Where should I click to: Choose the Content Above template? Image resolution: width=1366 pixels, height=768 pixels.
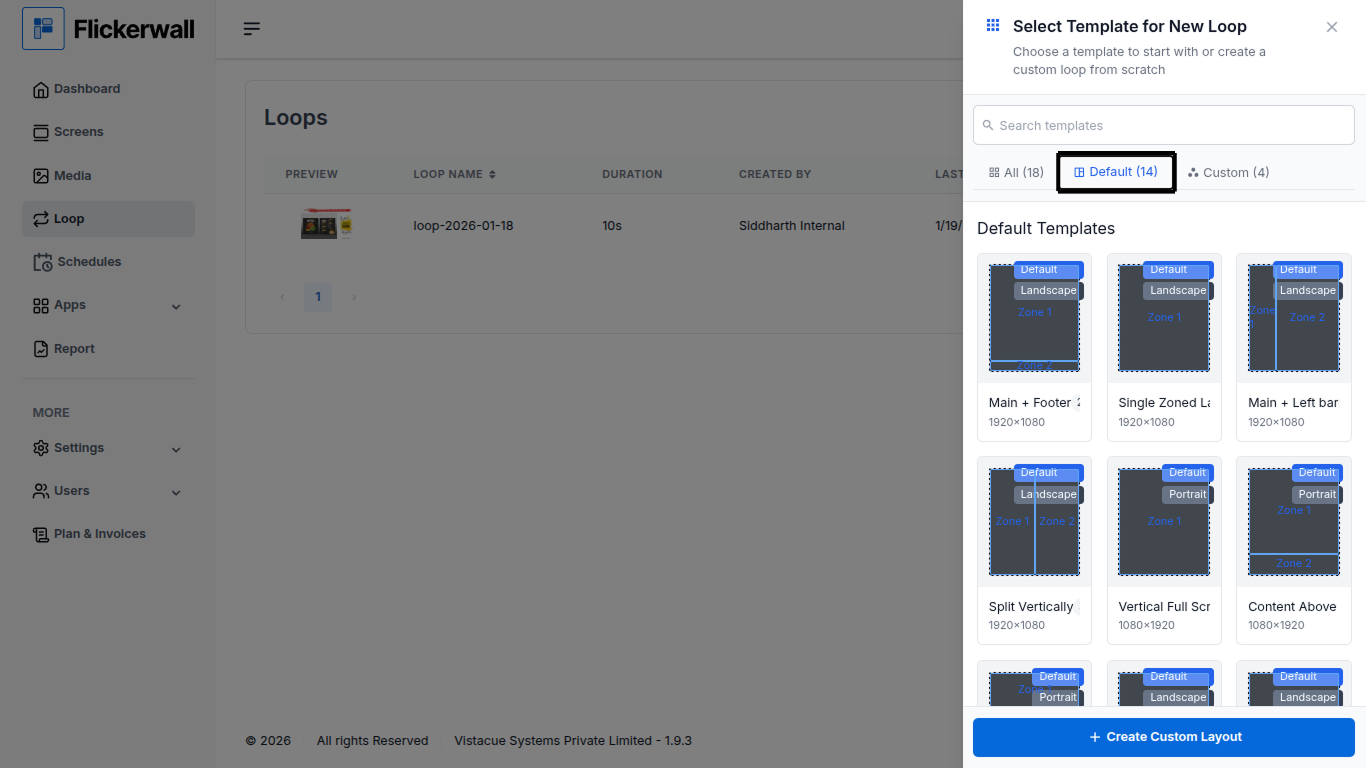tap(1294, 551)
